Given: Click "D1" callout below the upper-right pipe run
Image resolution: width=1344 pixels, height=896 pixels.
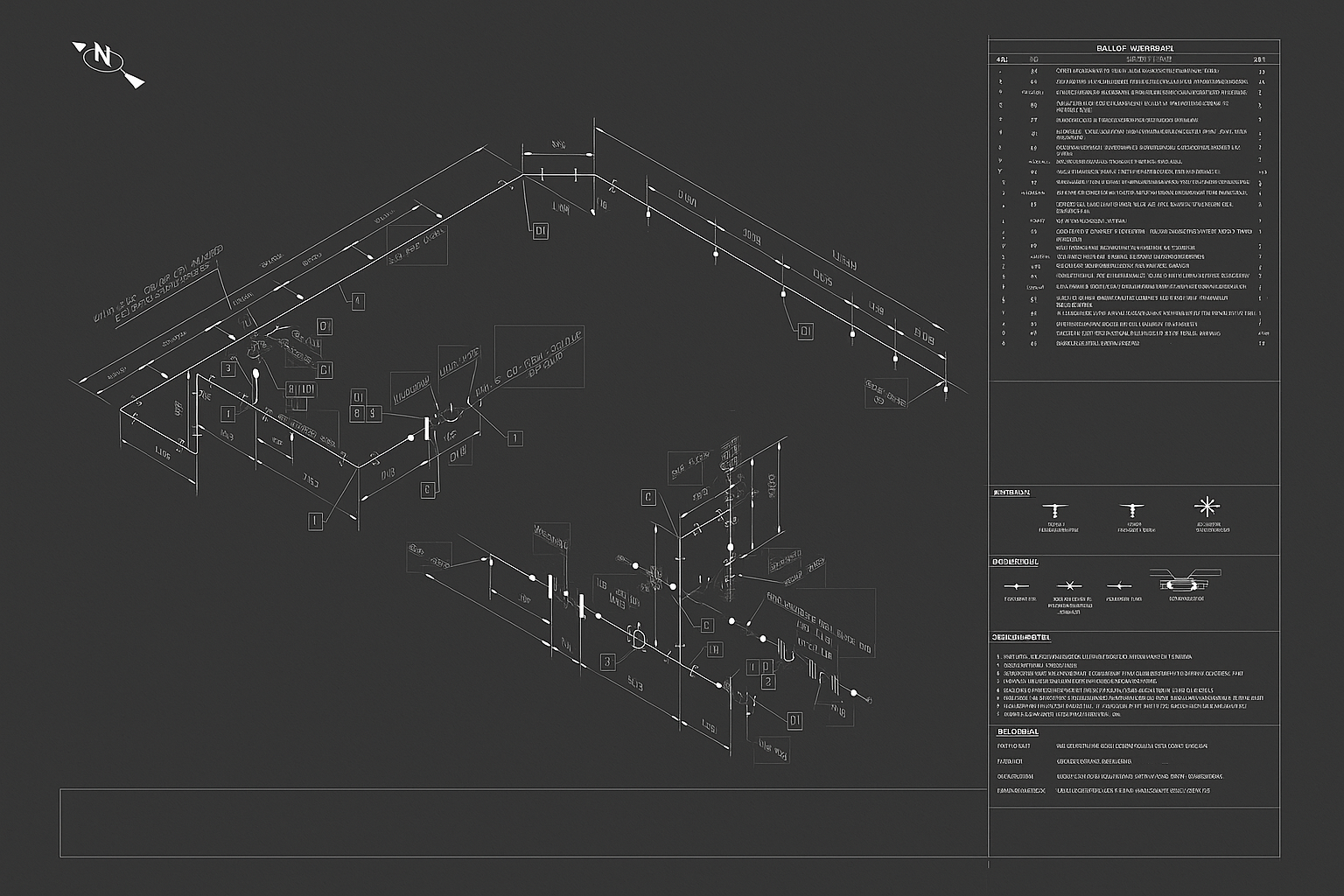Looking at the screenshot, I should pyautogui.click(x=805, y=332).
